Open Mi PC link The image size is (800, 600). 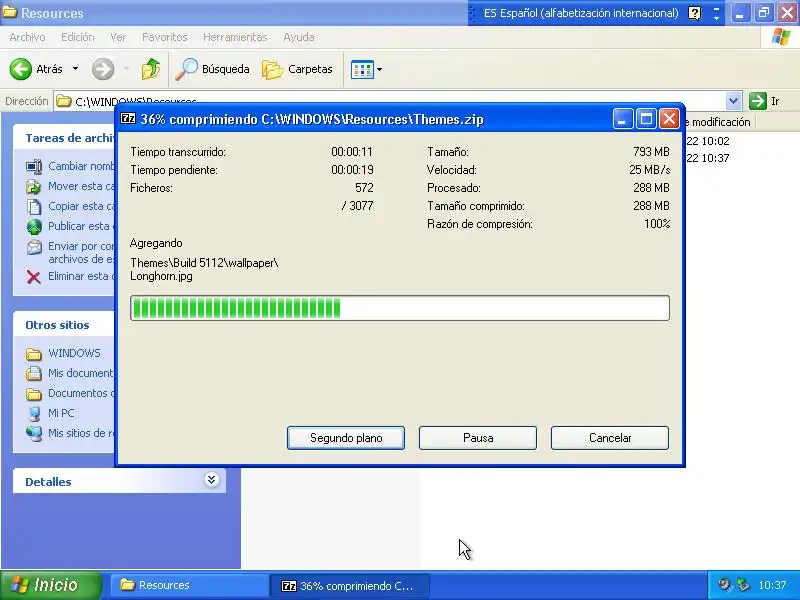(61, 413)
